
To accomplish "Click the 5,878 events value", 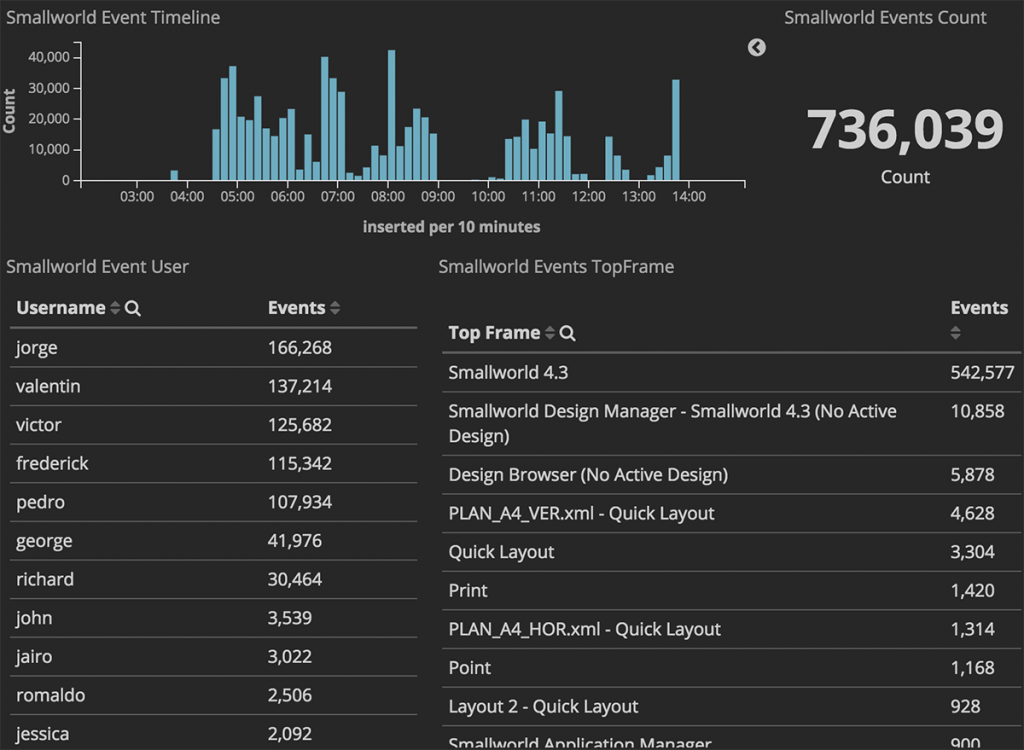I will [972, 474].
